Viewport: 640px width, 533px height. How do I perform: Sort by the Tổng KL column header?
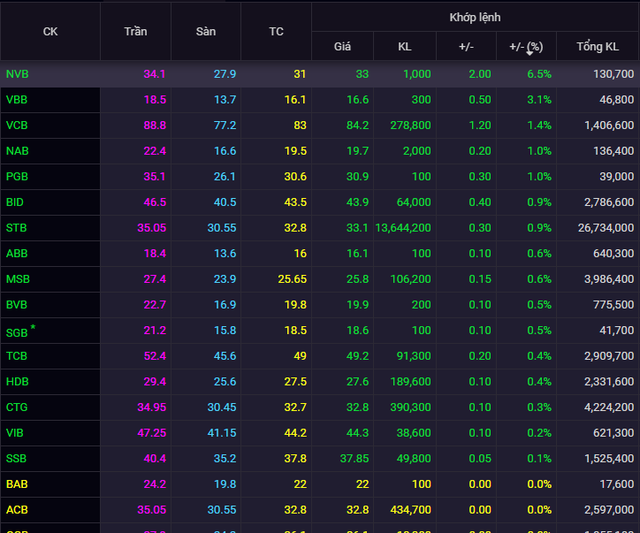tap(598, 47)
